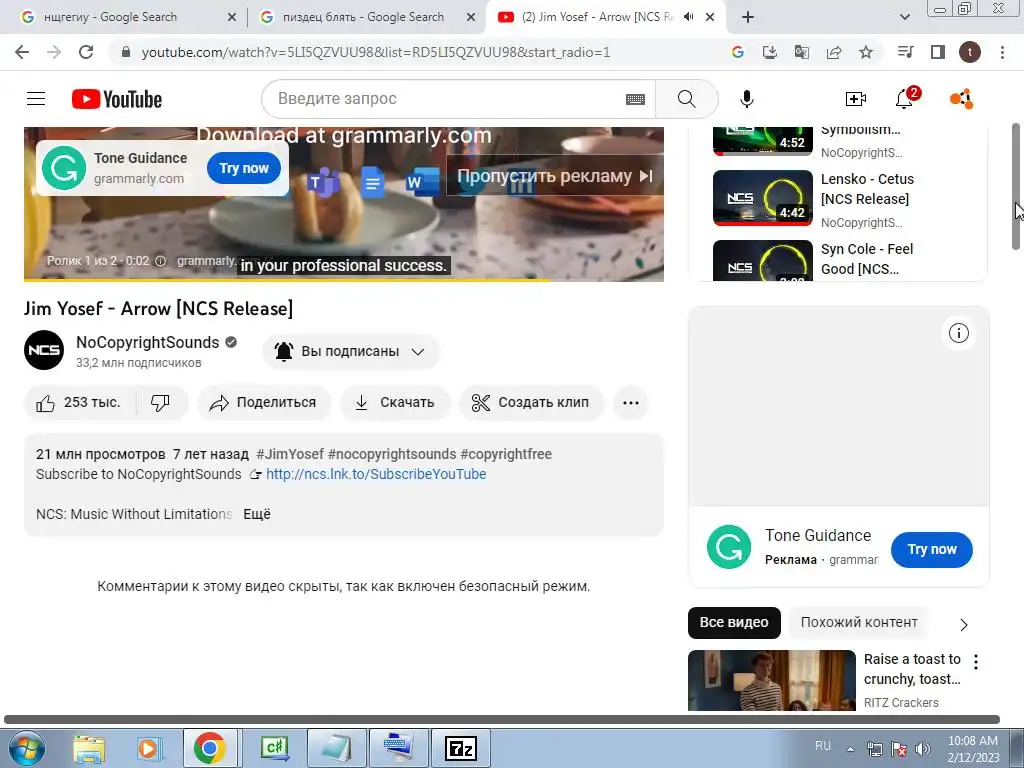
Task: Open the translate page icon in address bar
Action: (x=801, y=52)
